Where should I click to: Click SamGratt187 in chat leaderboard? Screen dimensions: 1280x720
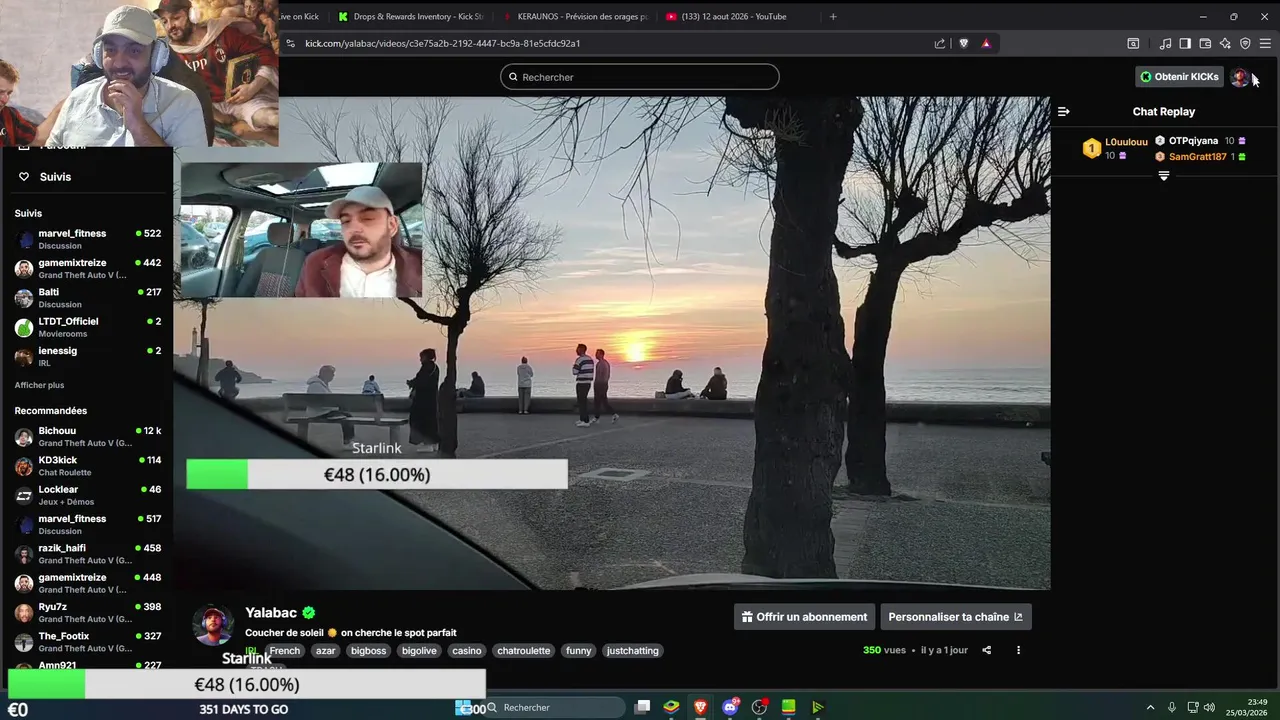click(x=1198, y=157)
